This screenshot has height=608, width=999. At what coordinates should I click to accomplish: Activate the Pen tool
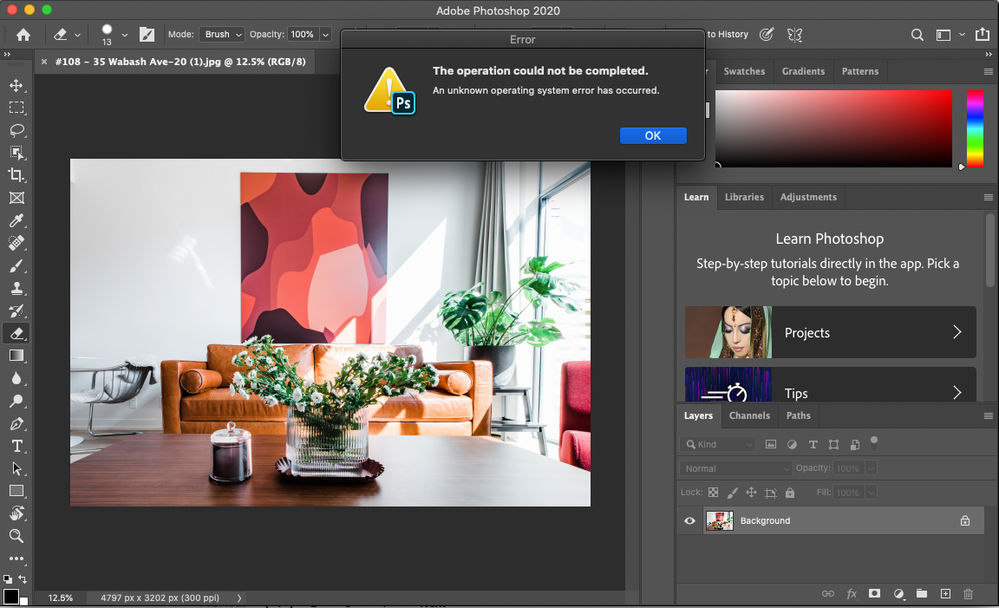16,424
